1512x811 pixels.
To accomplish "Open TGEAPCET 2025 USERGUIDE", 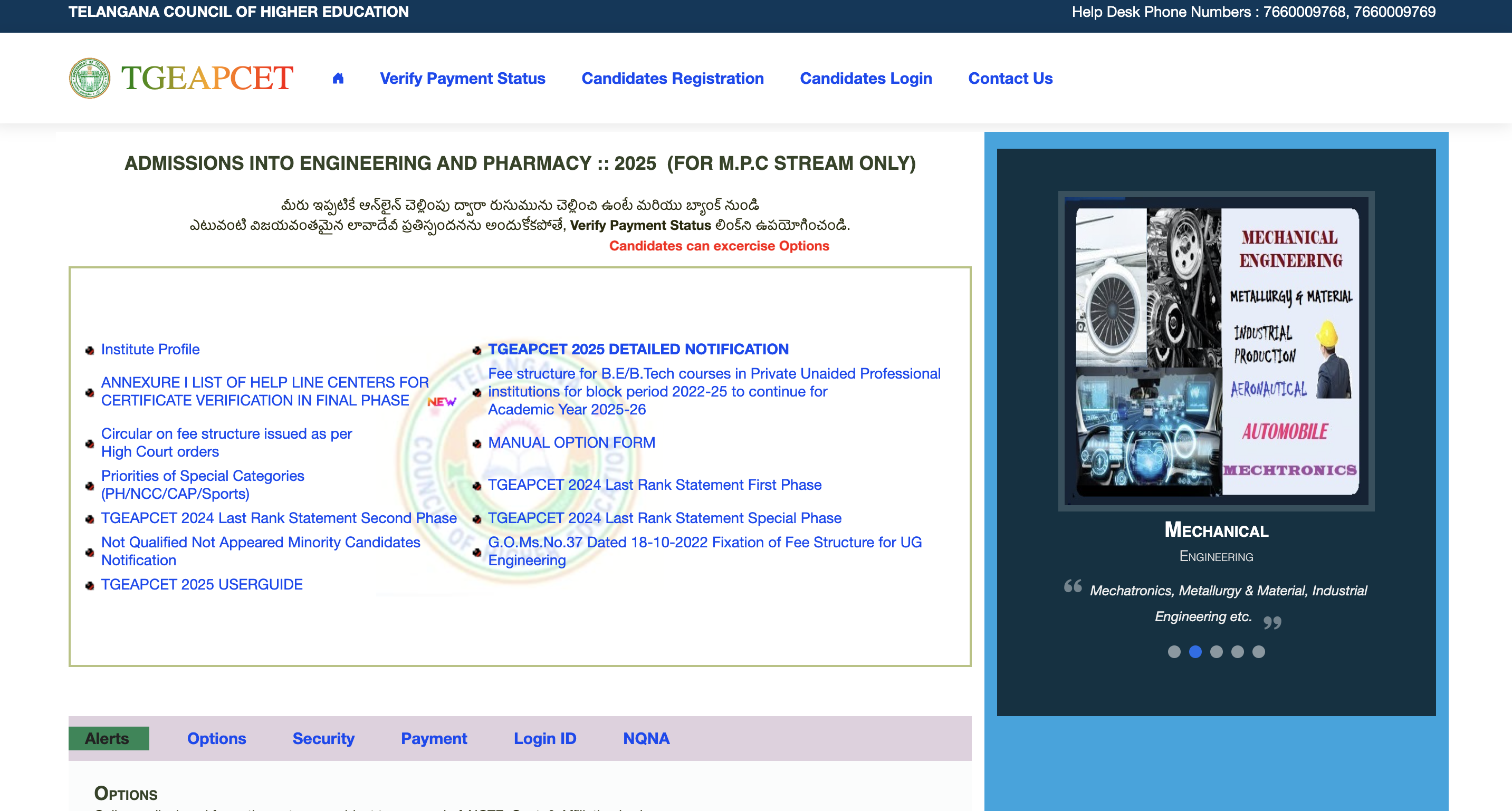I will pos(202,584).
